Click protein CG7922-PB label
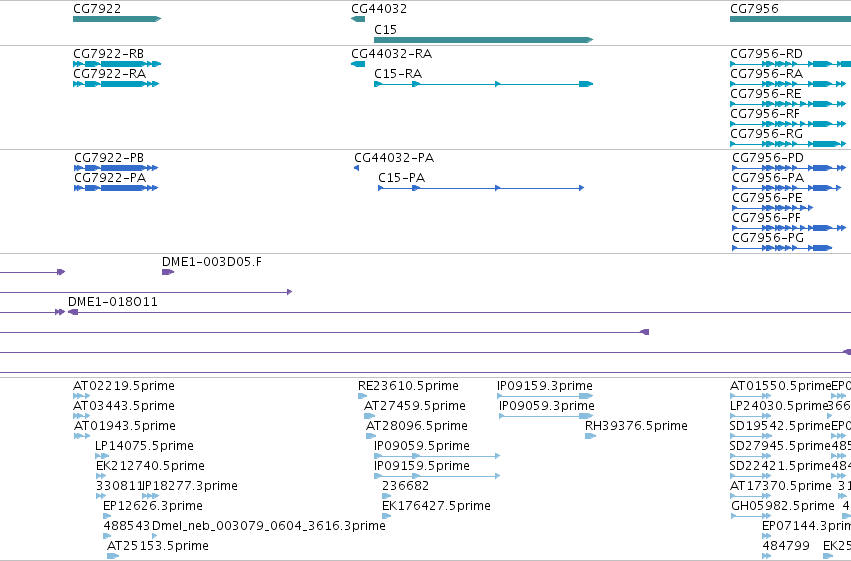 coord(109,158)
